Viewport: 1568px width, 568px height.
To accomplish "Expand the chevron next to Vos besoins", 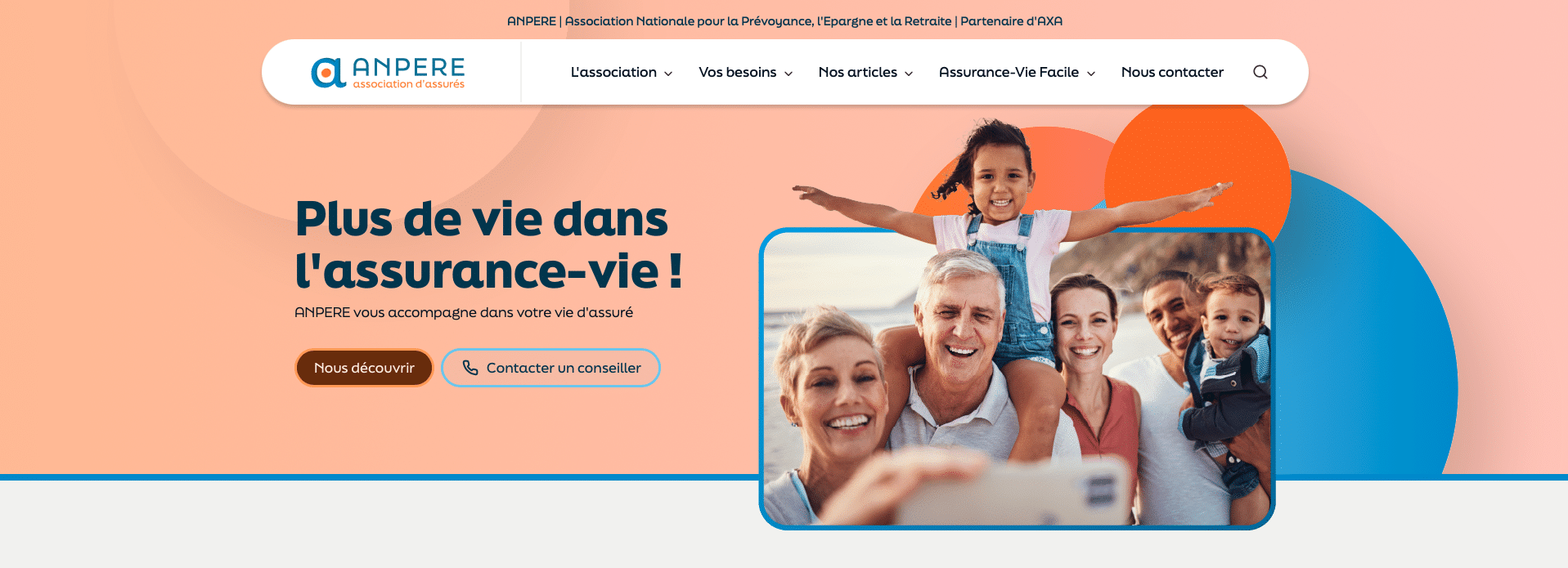I will [x=788, y=74].
